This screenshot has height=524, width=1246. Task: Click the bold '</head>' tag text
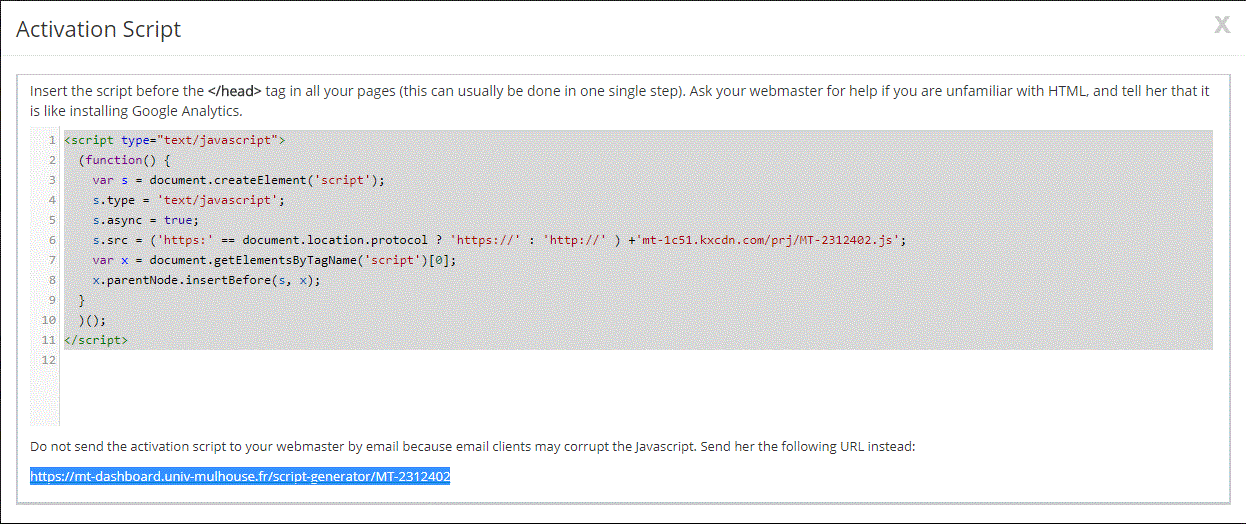[235, 90]
